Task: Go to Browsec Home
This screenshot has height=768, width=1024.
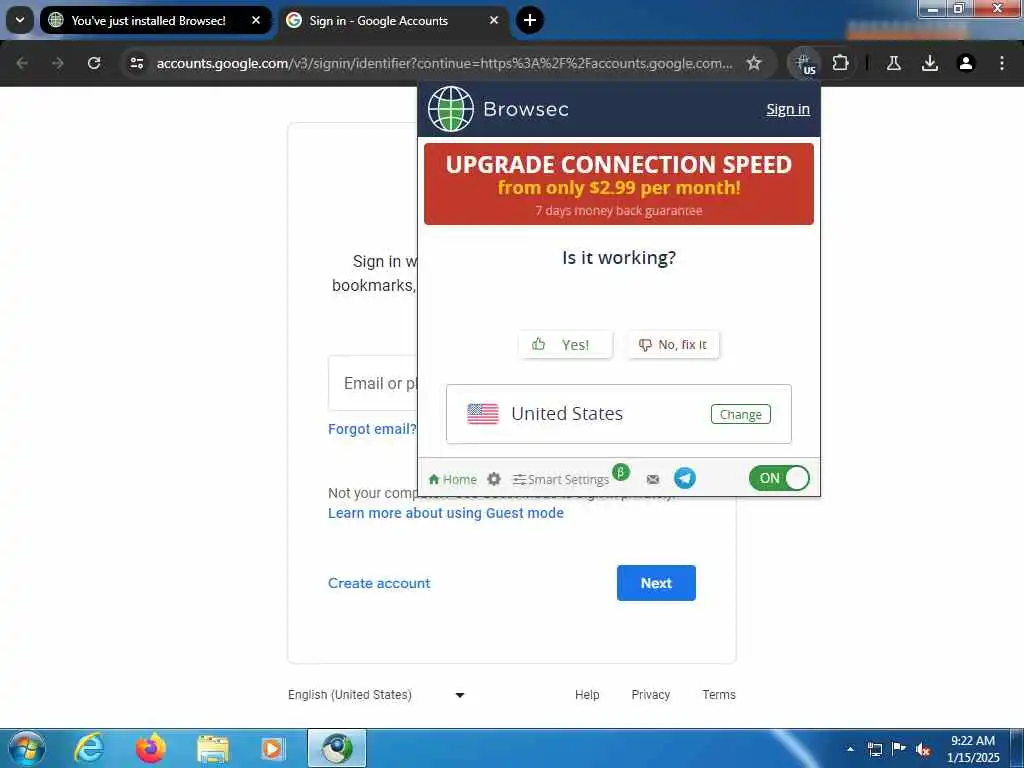Action: [453, 479]
